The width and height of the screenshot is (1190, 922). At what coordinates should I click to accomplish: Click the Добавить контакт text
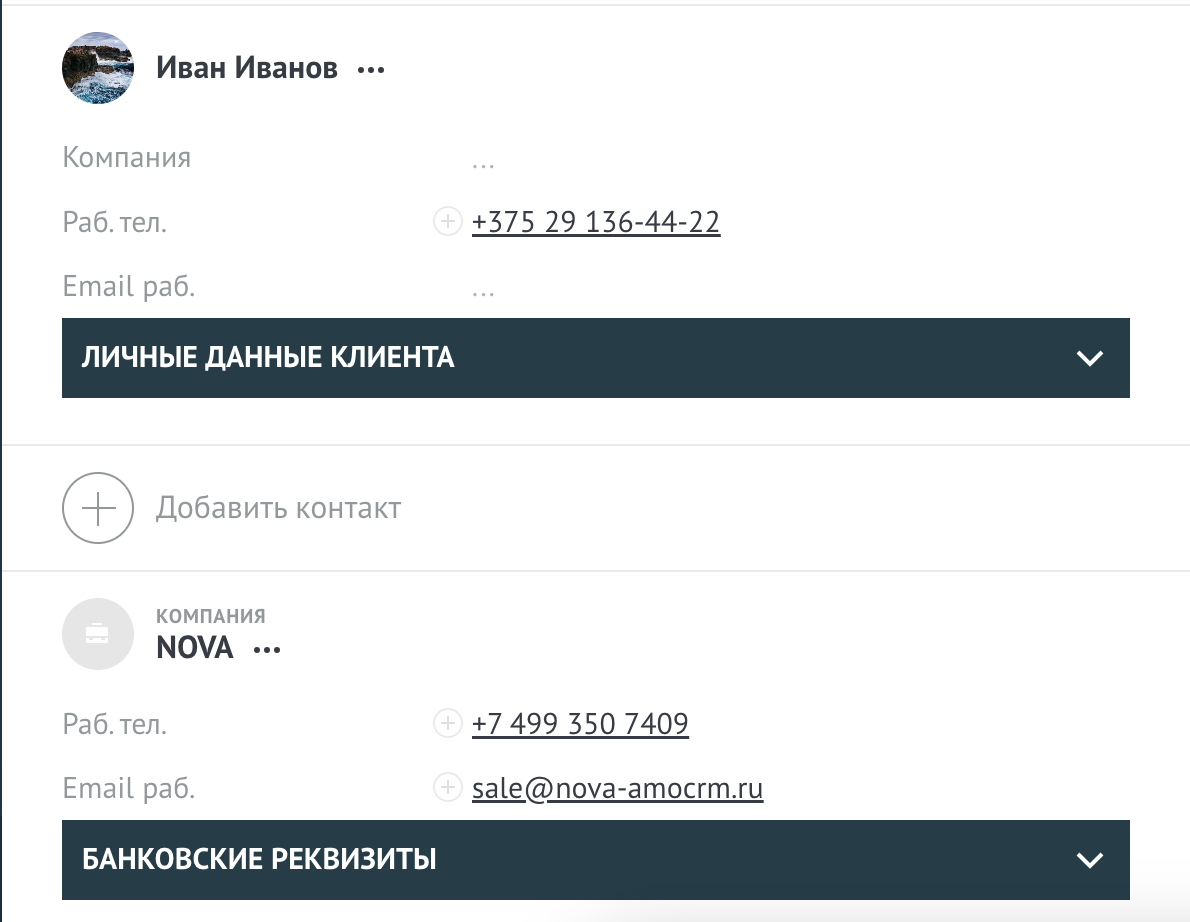[278, 508]
